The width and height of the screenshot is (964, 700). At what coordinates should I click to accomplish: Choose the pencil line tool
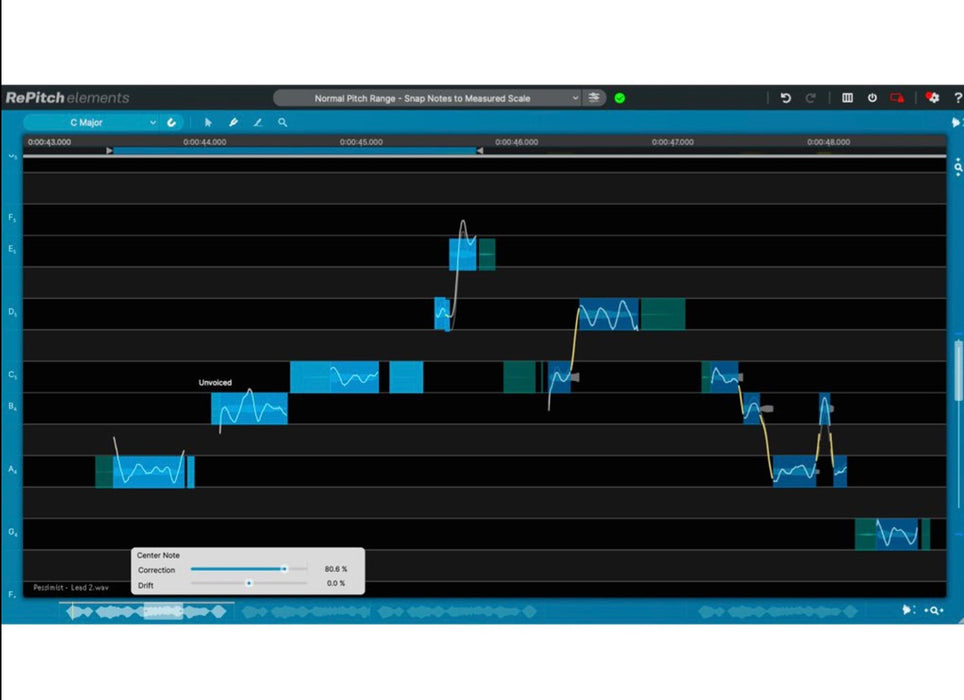258,122
